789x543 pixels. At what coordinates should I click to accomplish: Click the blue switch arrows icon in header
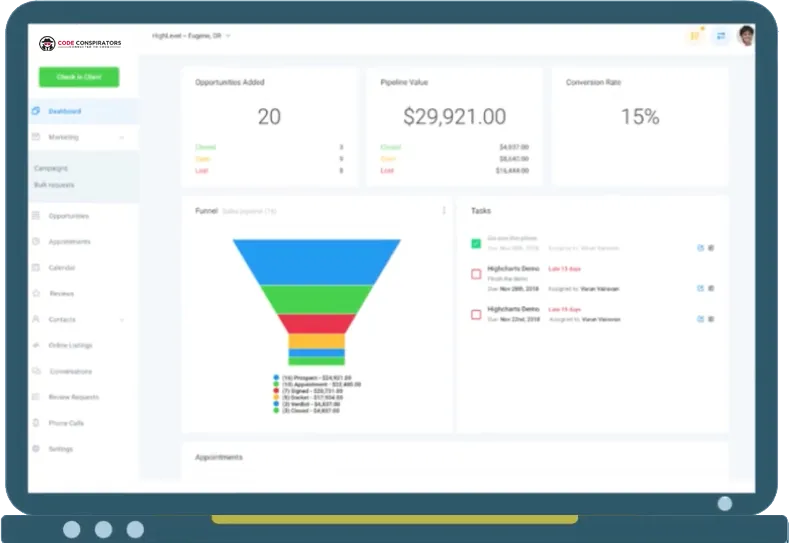coord(721,36)
